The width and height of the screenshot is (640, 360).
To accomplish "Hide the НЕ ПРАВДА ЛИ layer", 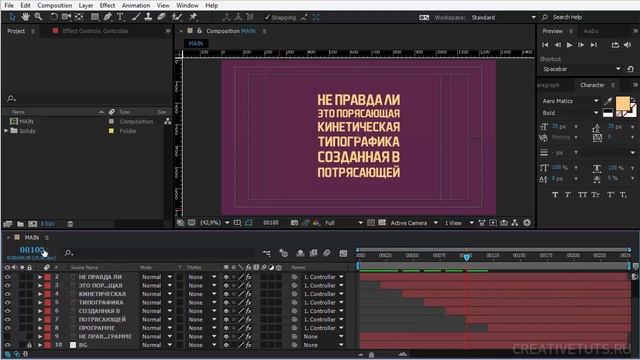I will pyautogui.click(x=7, y=277).
